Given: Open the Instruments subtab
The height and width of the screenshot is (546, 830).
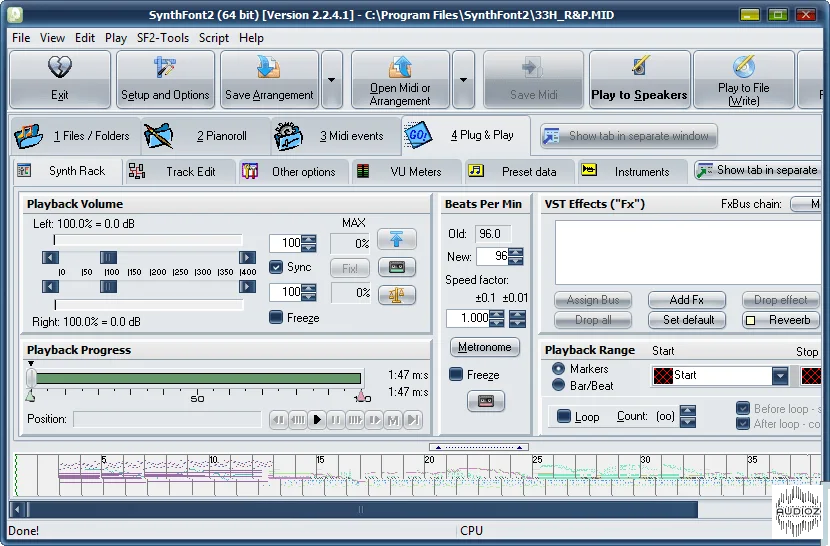Looking at the screenshot, I should (x=632, y=172).
